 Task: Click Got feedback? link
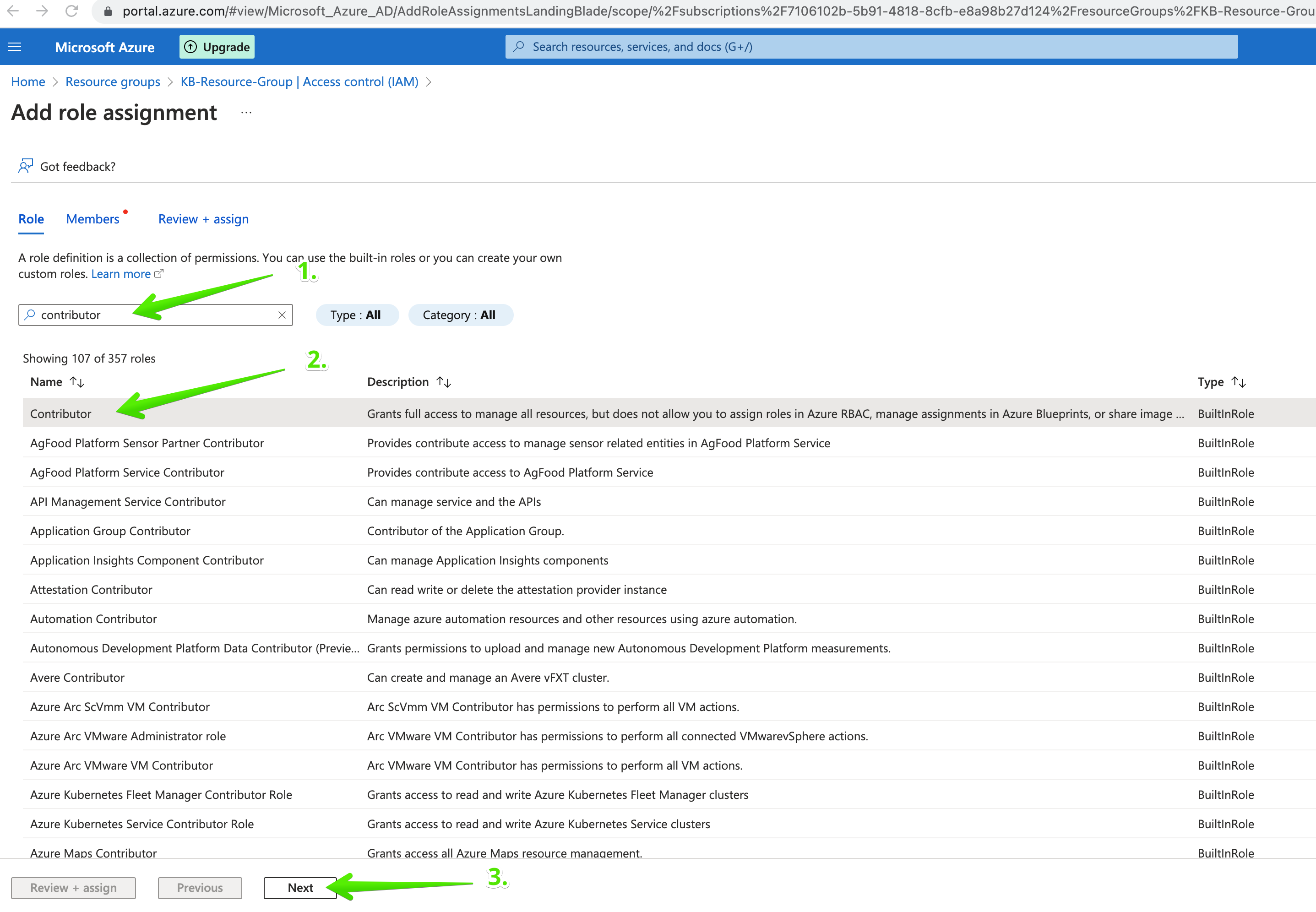click(x=78, y=166)
